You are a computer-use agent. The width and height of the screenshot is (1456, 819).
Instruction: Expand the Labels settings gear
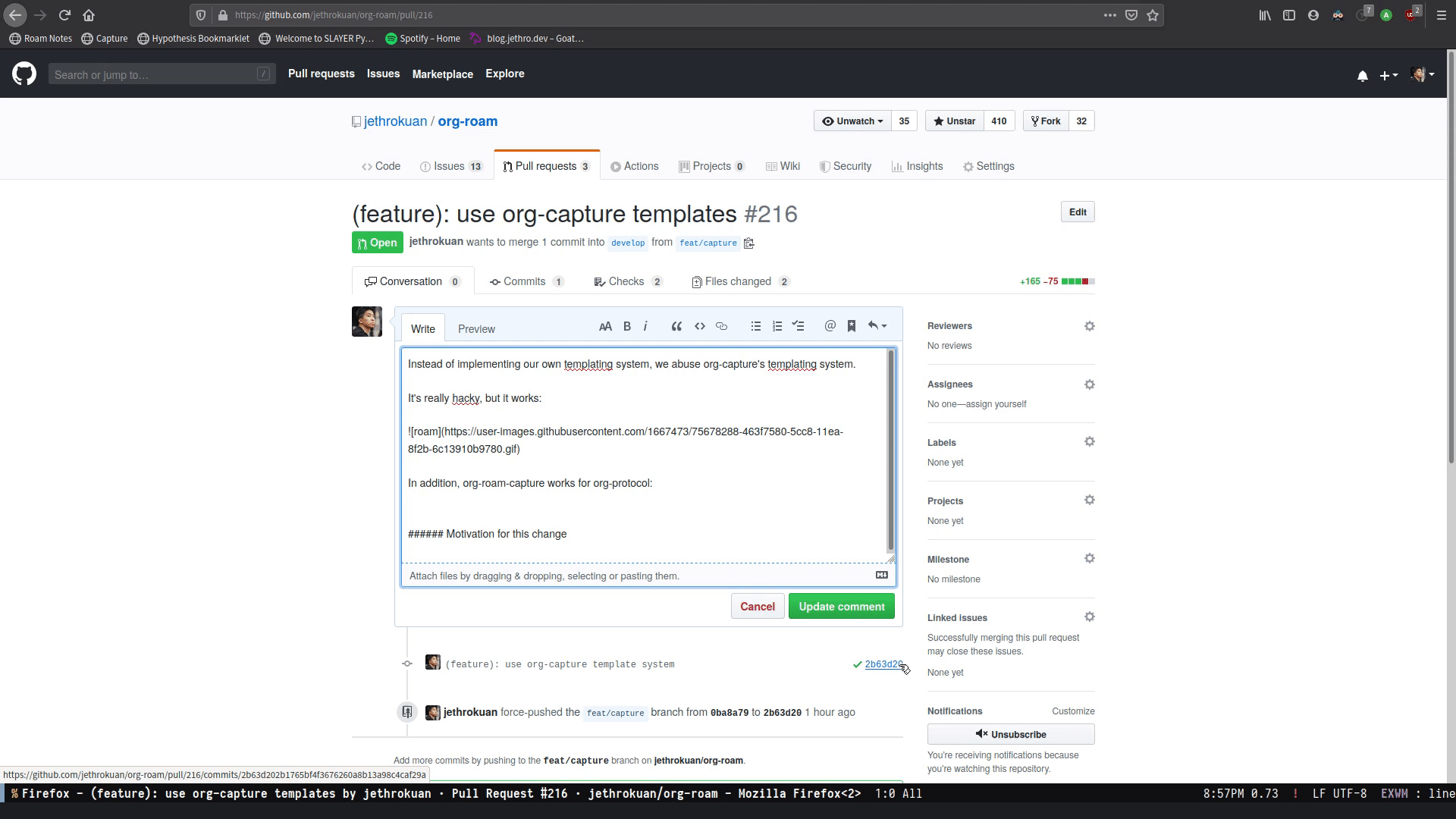[x=1089, y=442]
